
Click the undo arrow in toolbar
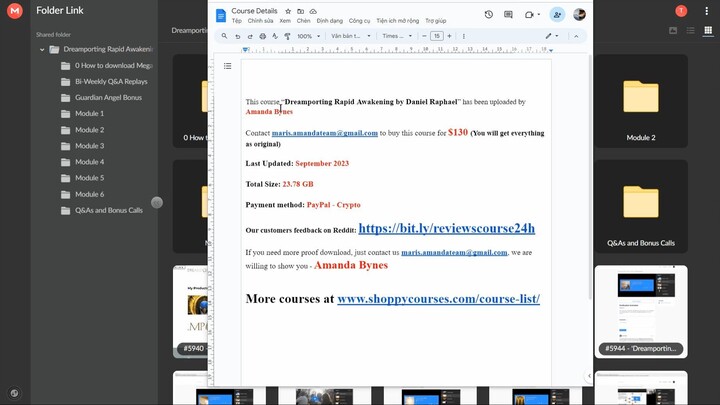237,36
